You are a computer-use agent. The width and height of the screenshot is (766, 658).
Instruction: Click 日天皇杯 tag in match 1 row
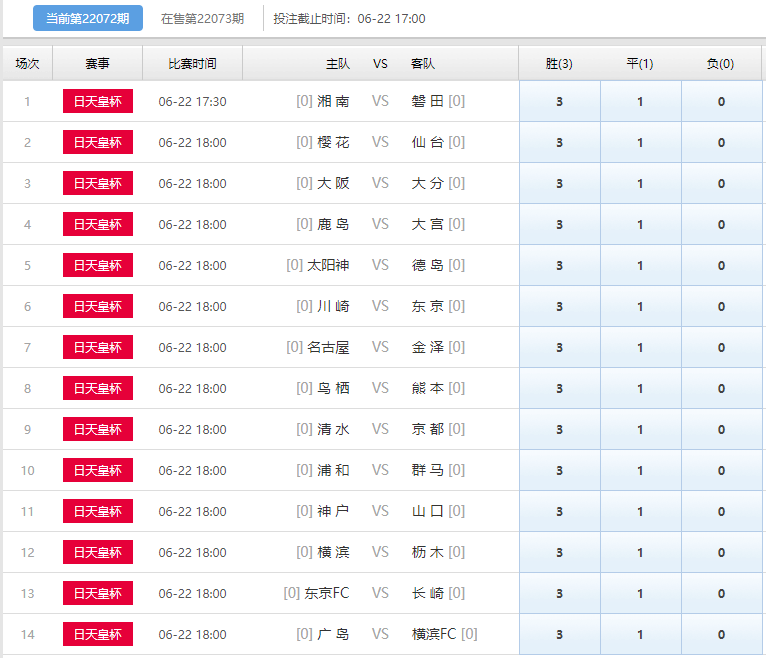98,101
